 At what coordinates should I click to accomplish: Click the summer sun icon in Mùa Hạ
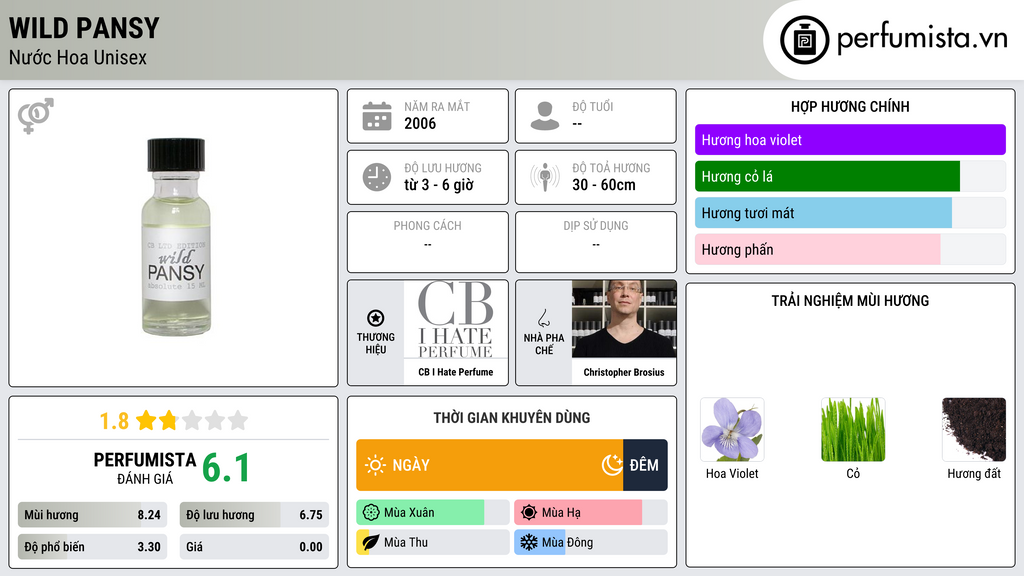(529, 513)
